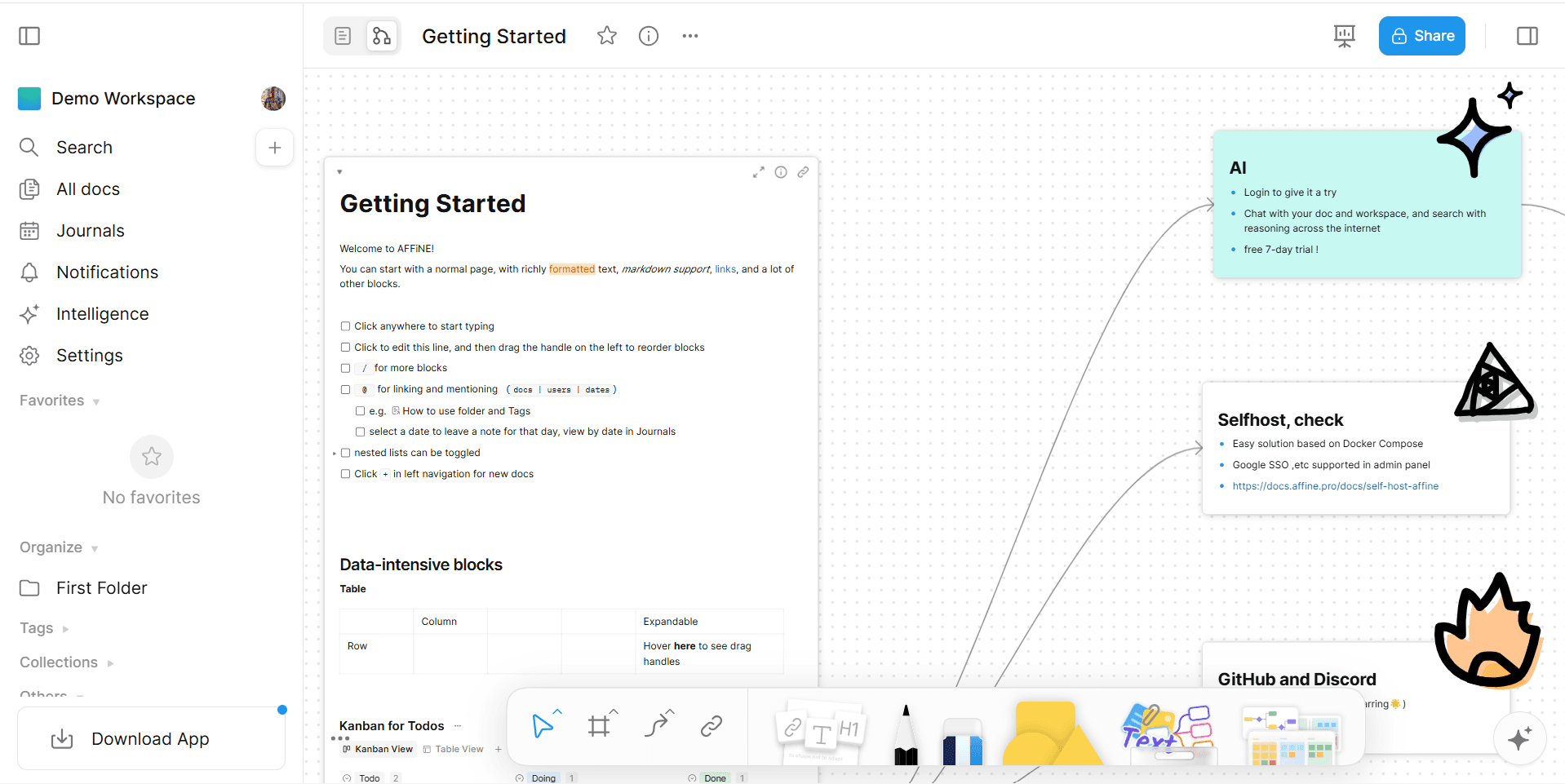Open Settings
This screenshot has height=784, width=1565.
coord(152,356)
